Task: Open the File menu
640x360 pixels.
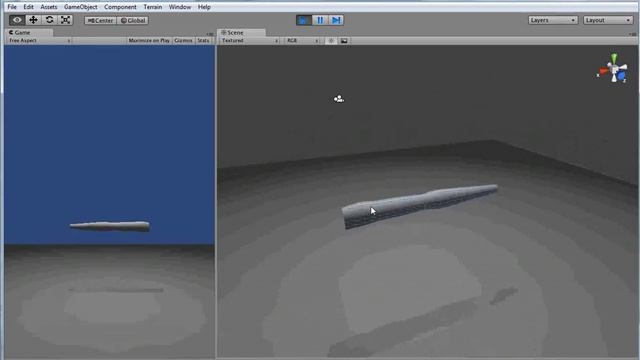Action: coord(12,7)
